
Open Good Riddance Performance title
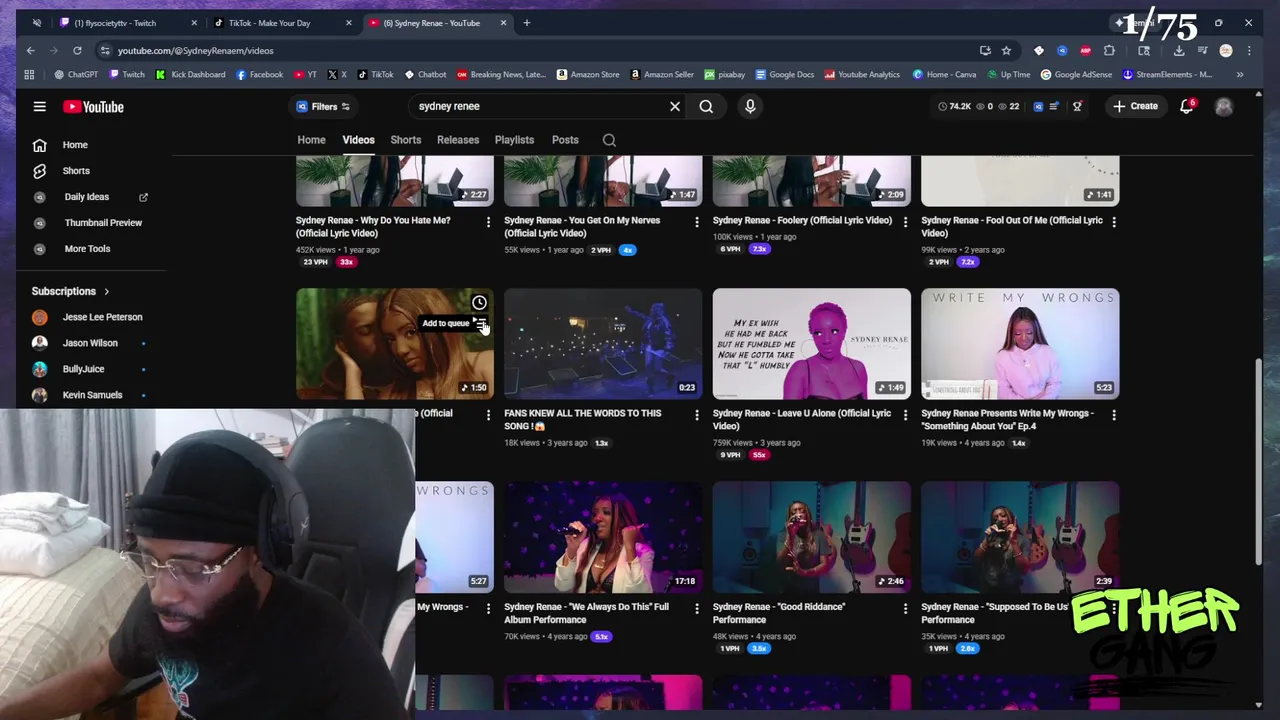pos(779,613)
